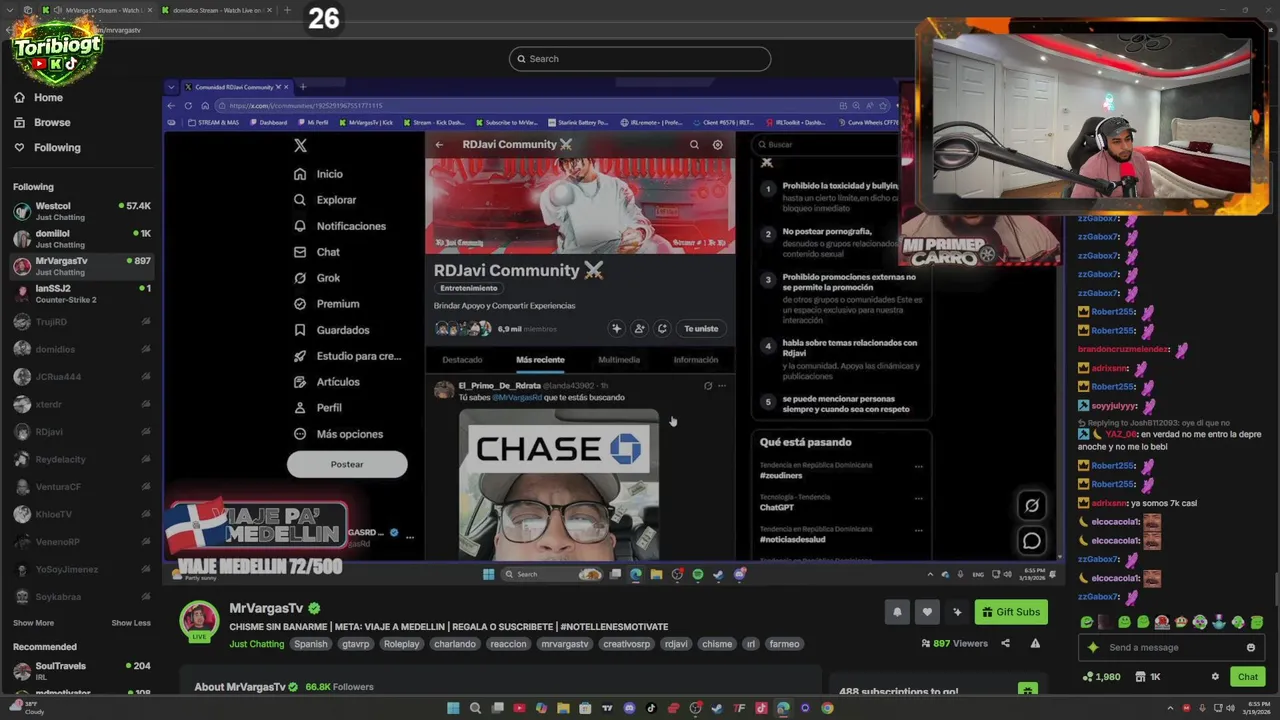Open domillol channel in Following list

tap(80, 238)
